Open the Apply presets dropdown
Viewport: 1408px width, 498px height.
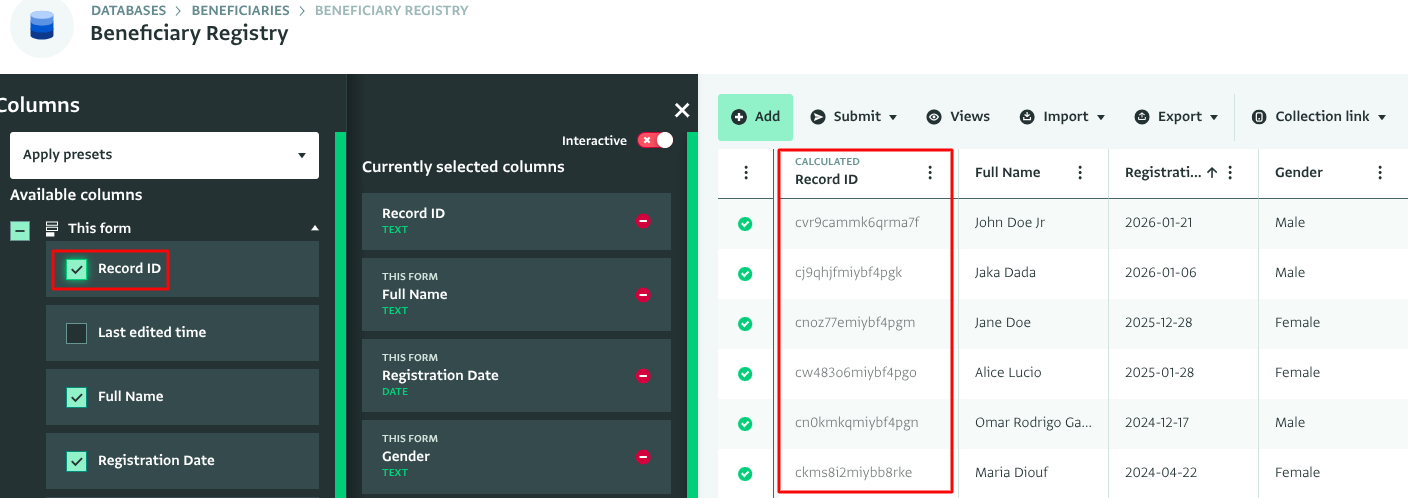coord(164,155)
